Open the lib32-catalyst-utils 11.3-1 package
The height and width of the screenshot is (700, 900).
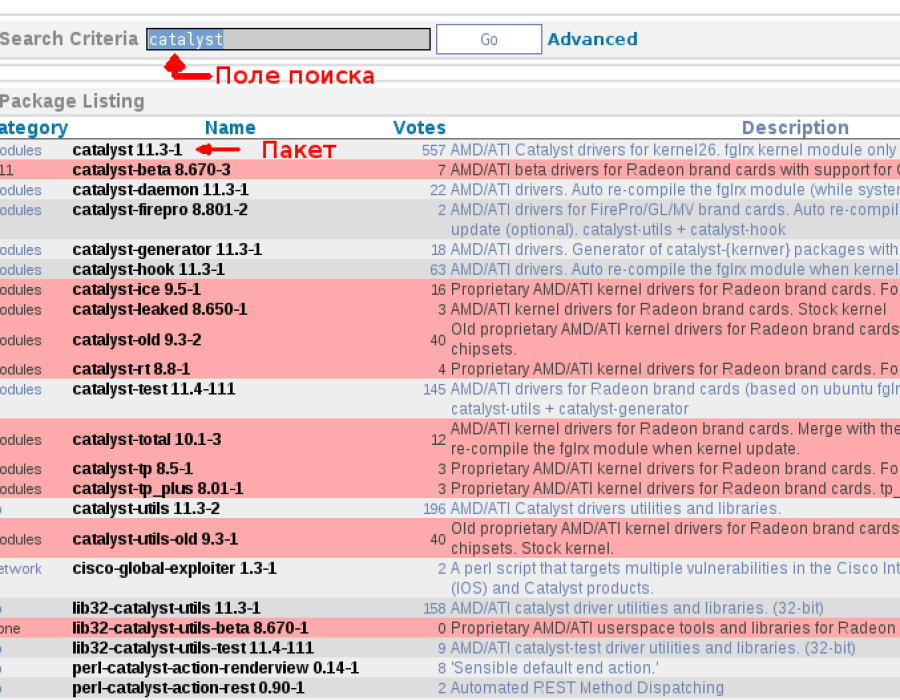tap(166, 608)
